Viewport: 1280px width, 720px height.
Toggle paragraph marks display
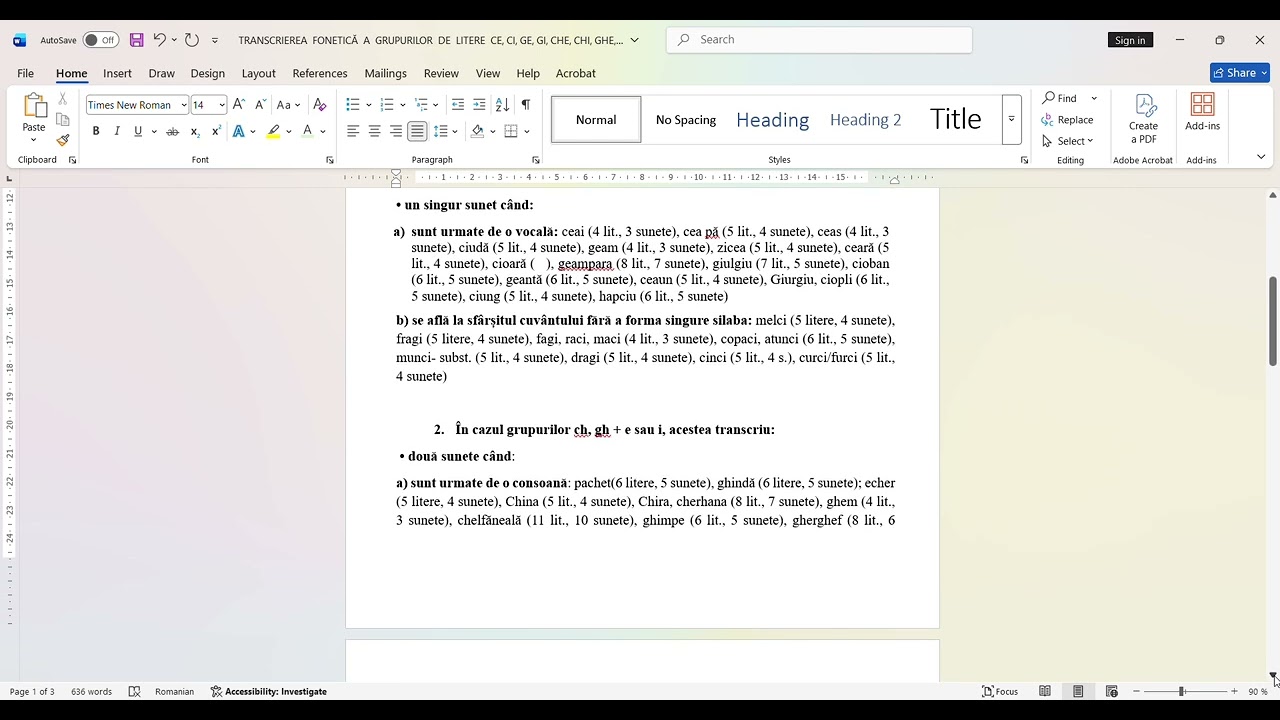coord(526,105)
